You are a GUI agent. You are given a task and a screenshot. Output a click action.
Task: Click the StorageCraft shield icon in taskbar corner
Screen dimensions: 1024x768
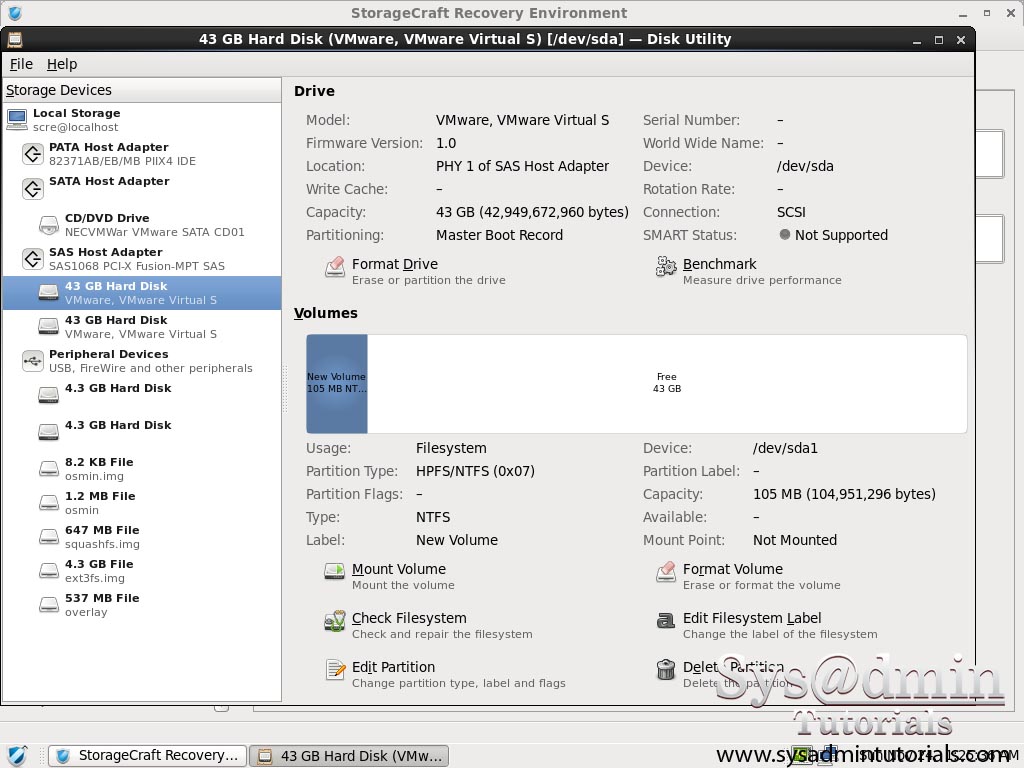[x=17, y=756]
